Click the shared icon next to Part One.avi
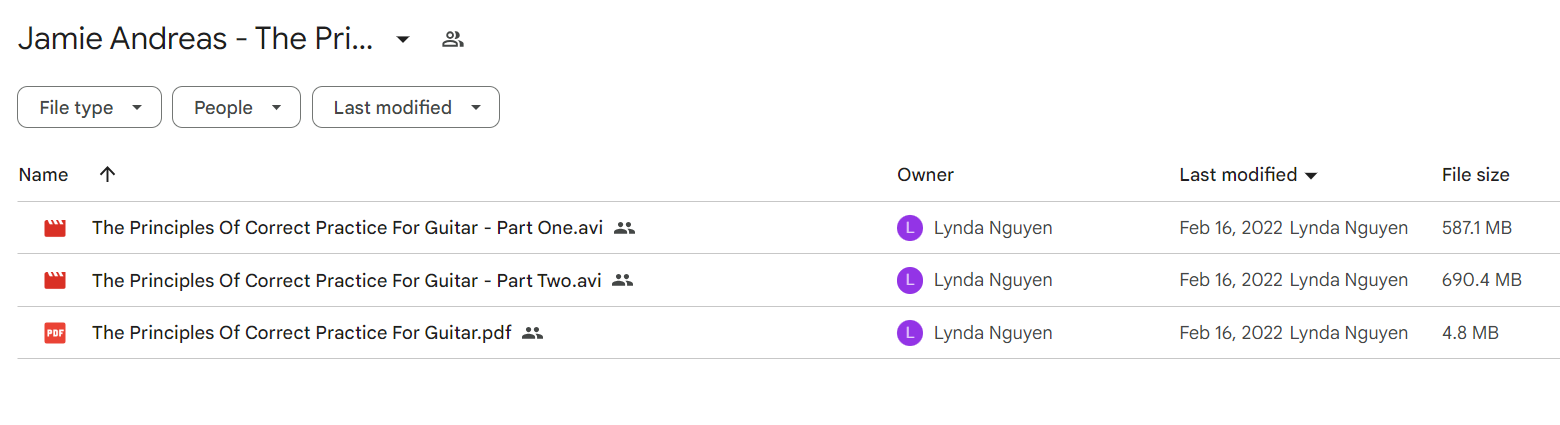 point(625,228)
